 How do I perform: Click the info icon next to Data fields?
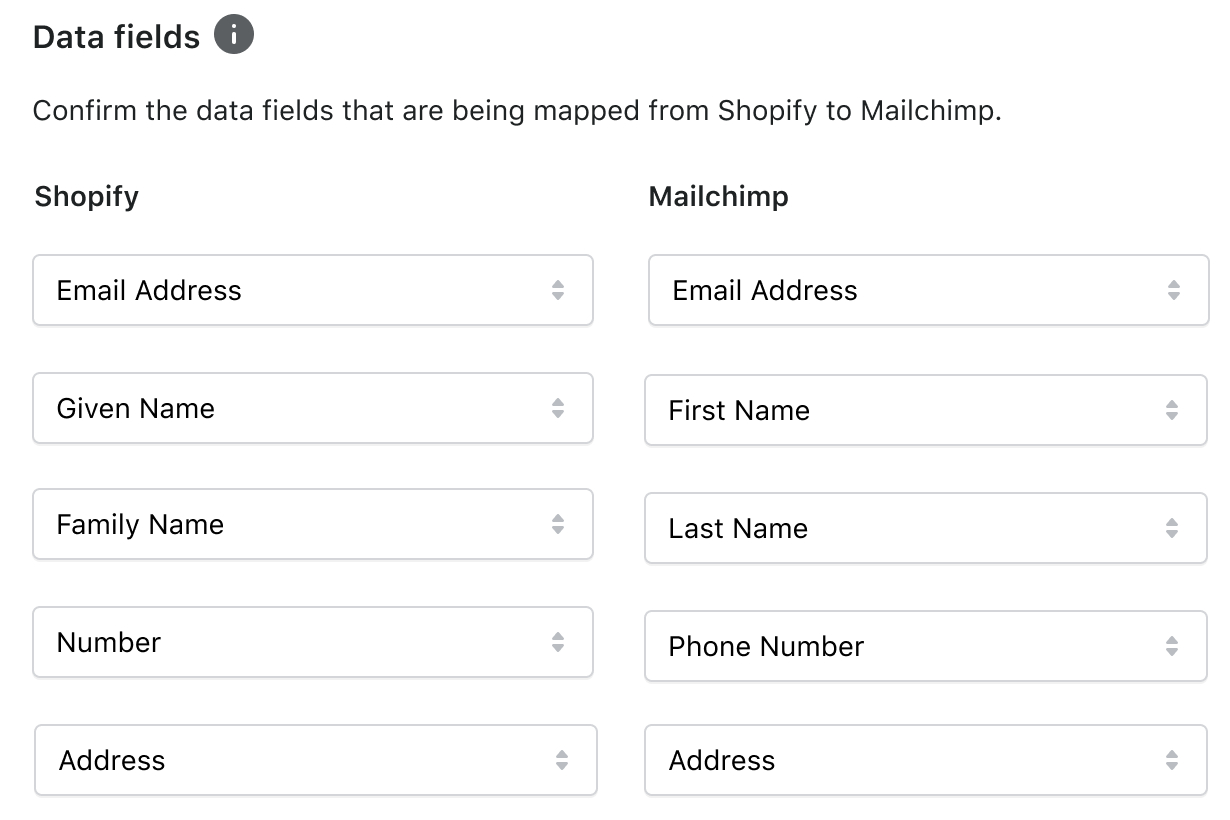pyautogui.click(x=234, y=35)
